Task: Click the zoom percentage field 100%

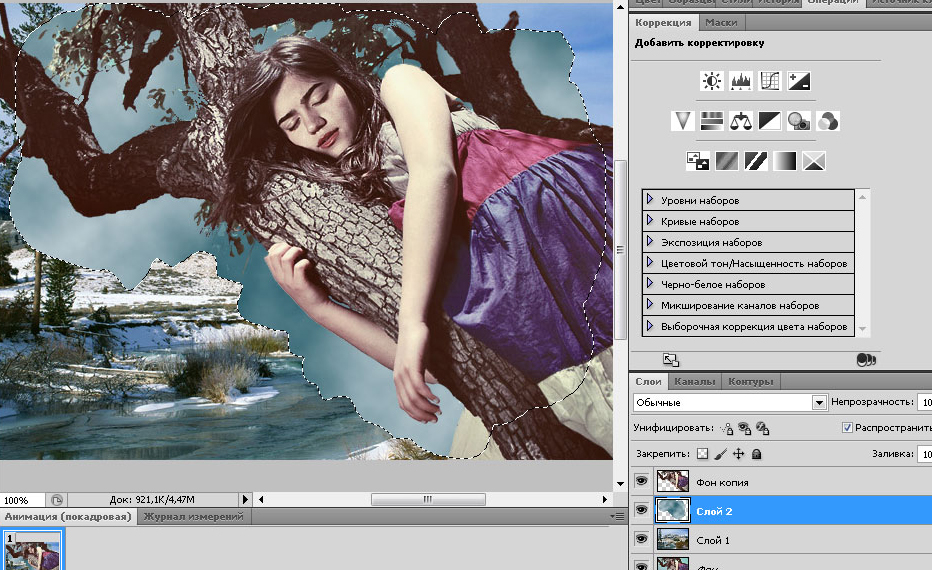Action: coord(21,500)
